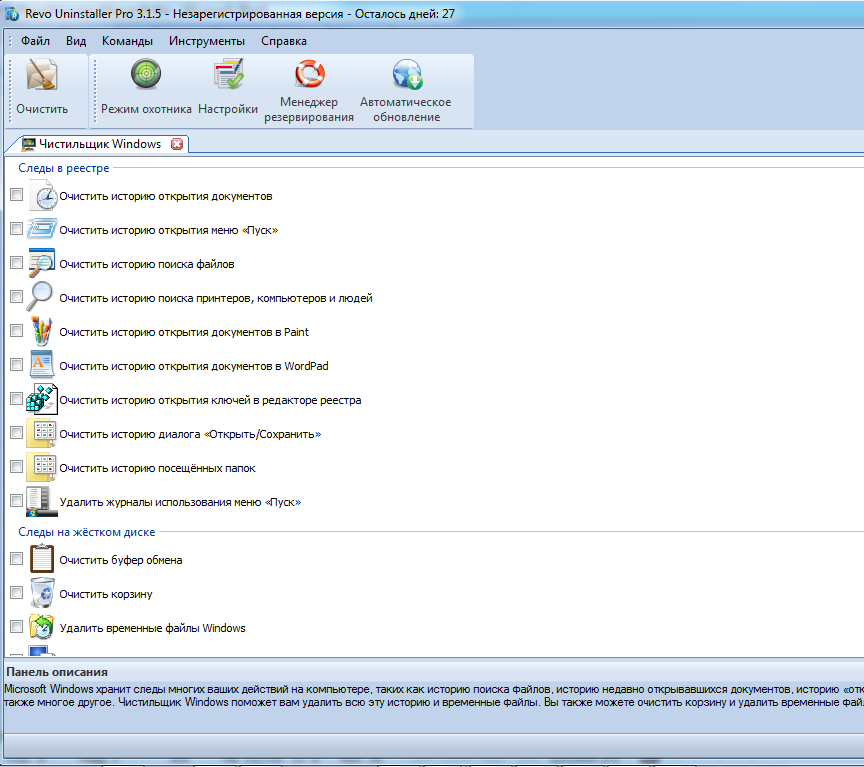Tick Удалить журналы использования меню «Пуск»
The width and height of the screenshot is (864, 767).
pos(17,500)
